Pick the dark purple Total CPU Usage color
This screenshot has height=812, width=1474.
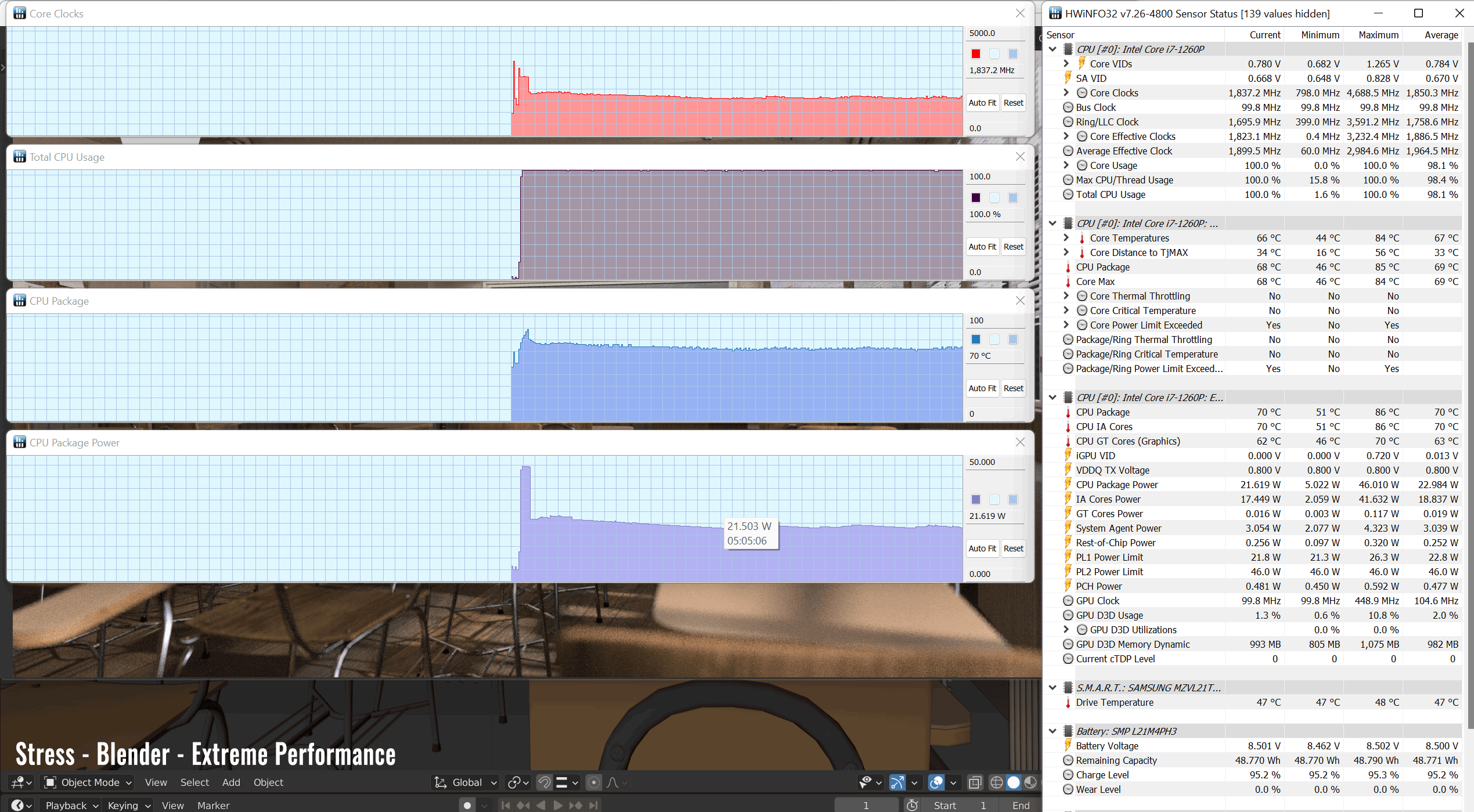pos(976,198)
